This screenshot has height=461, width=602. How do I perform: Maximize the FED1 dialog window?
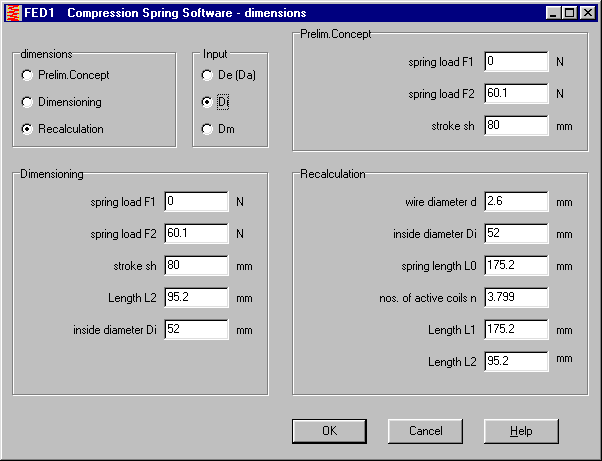coord(570,13)
